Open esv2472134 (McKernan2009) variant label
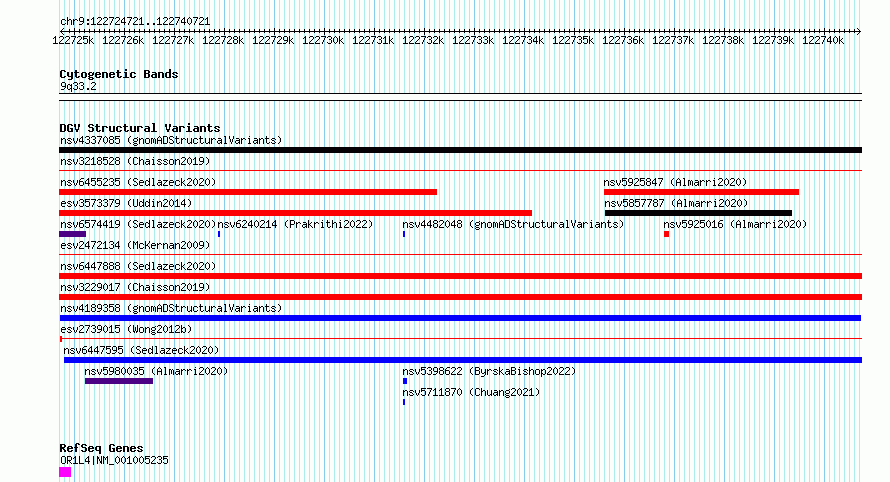 pos(135,245)
